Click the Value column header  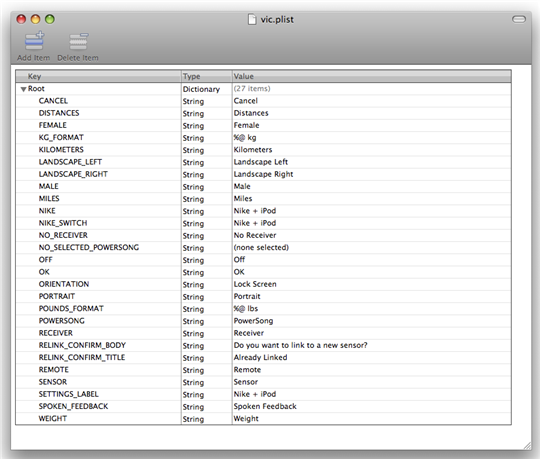(372, 76)
